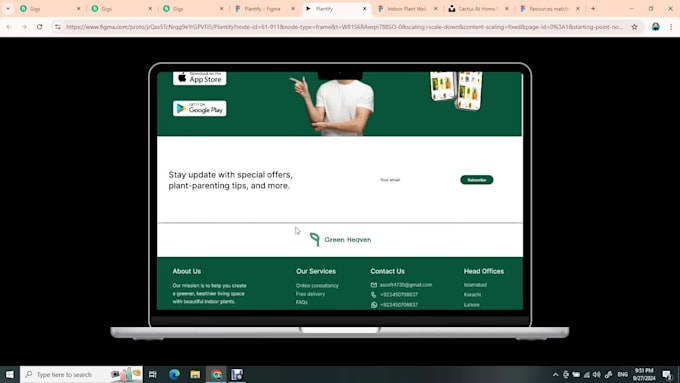Close the Indoor Plant Web tab

pyautogui.click(x=435, y=9)
